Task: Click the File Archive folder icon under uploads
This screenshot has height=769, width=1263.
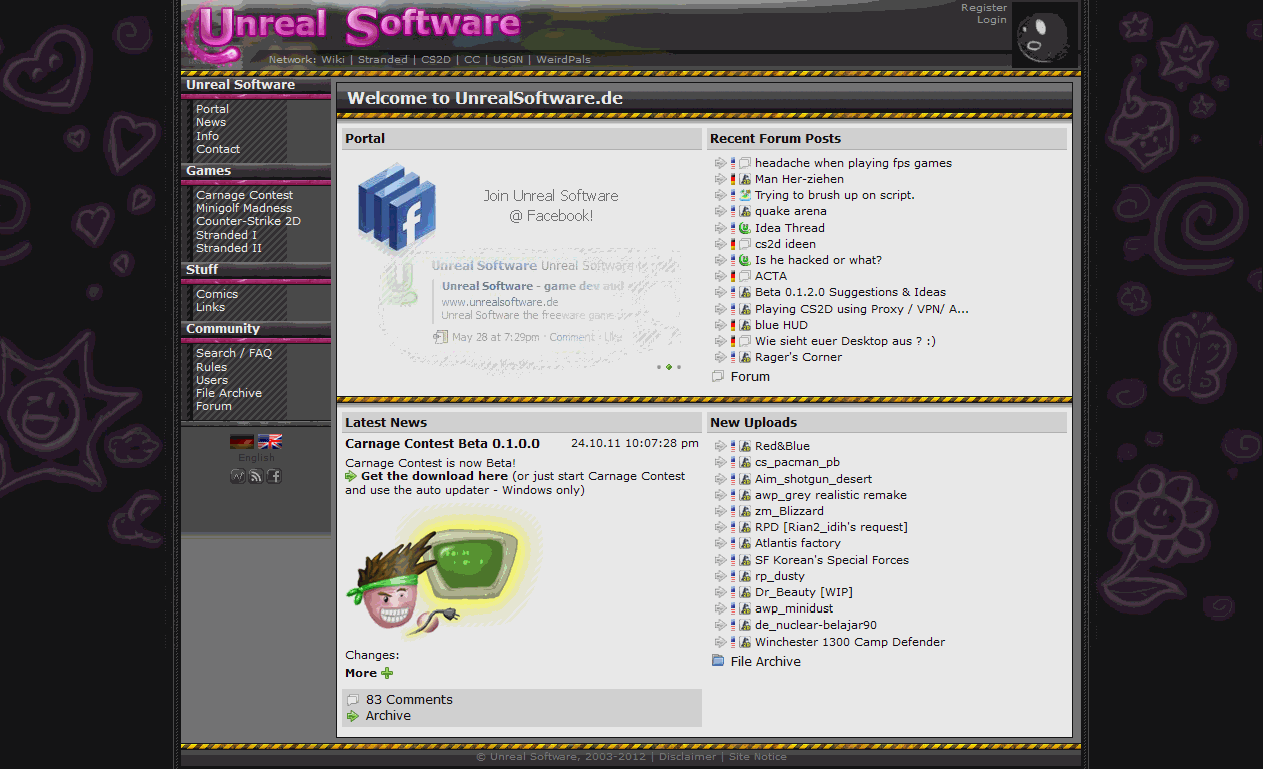Action: pos(718,661)
